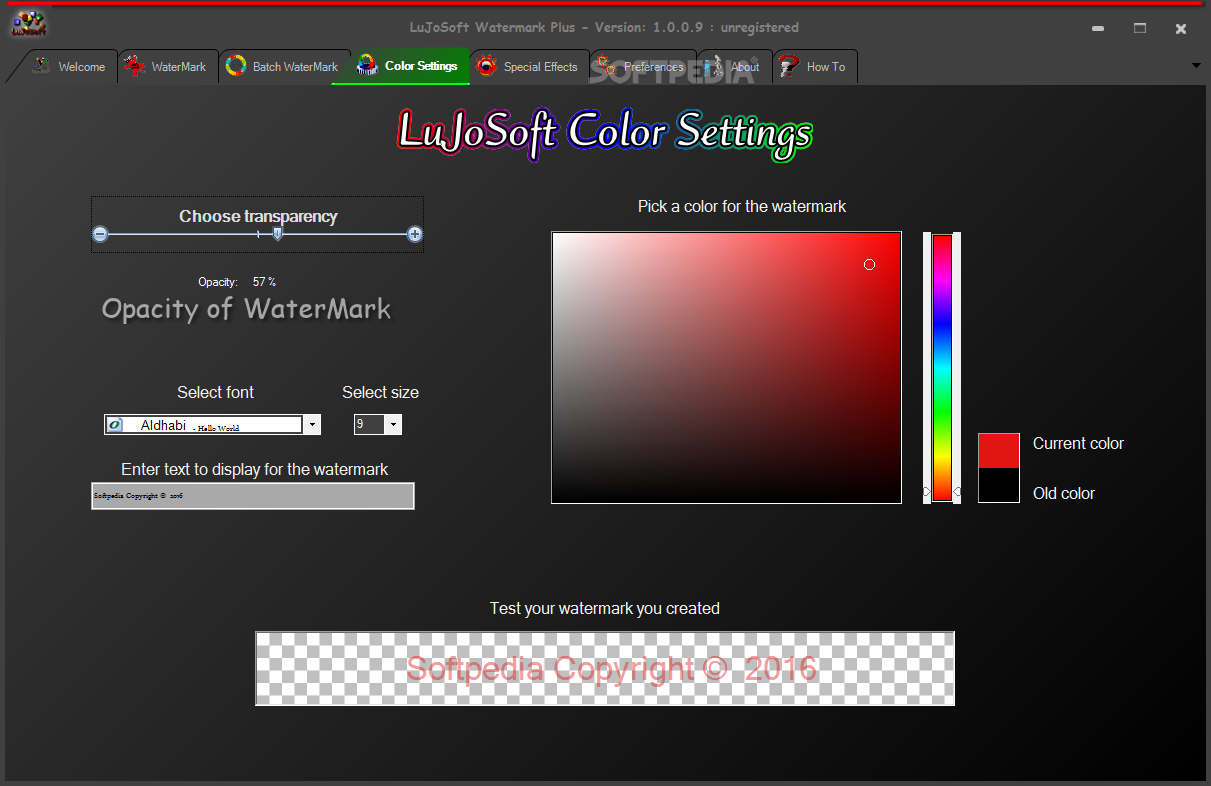
Task: Click the '57 %' opacity value
Action: click(264, 282)
